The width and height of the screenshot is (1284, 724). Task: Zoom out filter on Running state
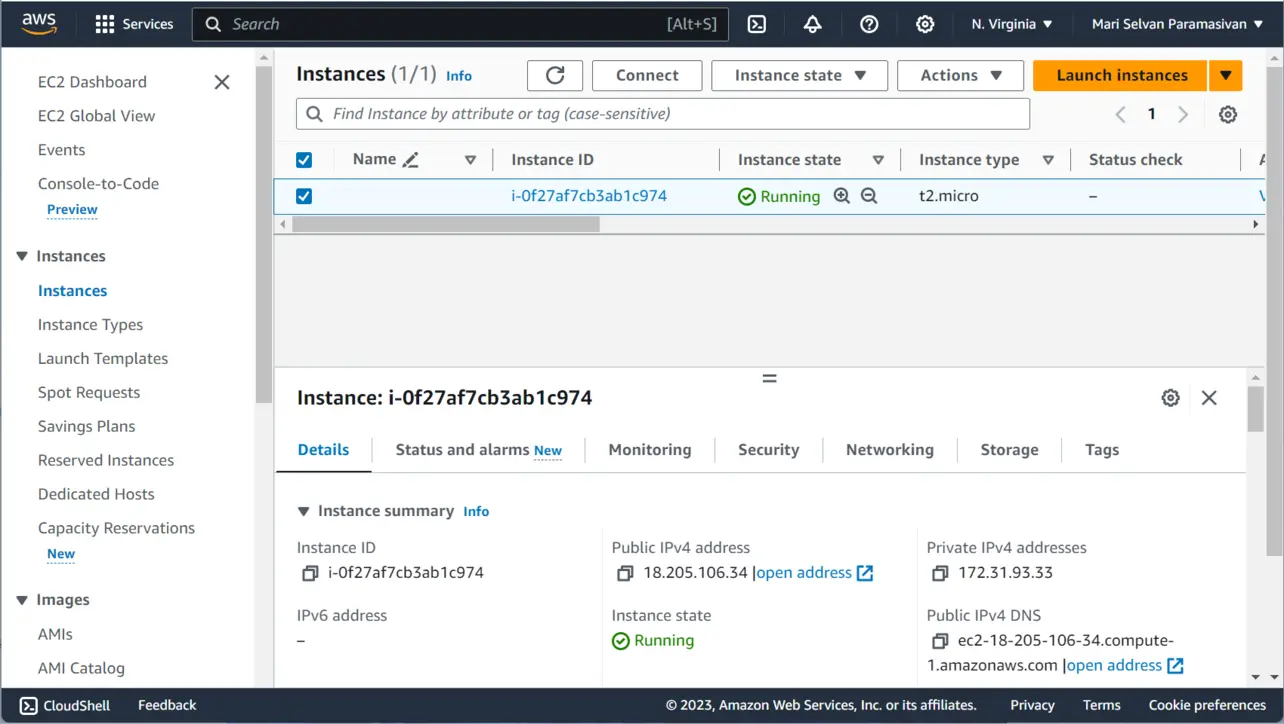click(869, 196)
